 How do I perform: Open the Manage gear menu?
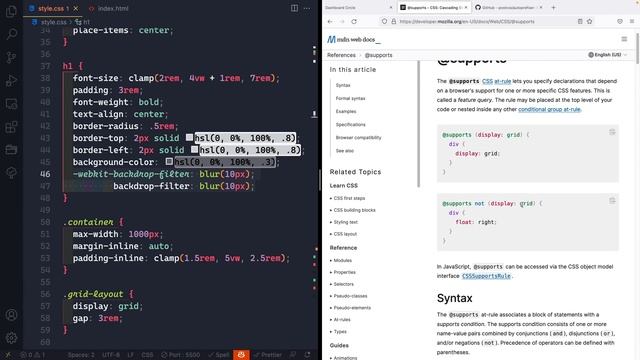11,338
